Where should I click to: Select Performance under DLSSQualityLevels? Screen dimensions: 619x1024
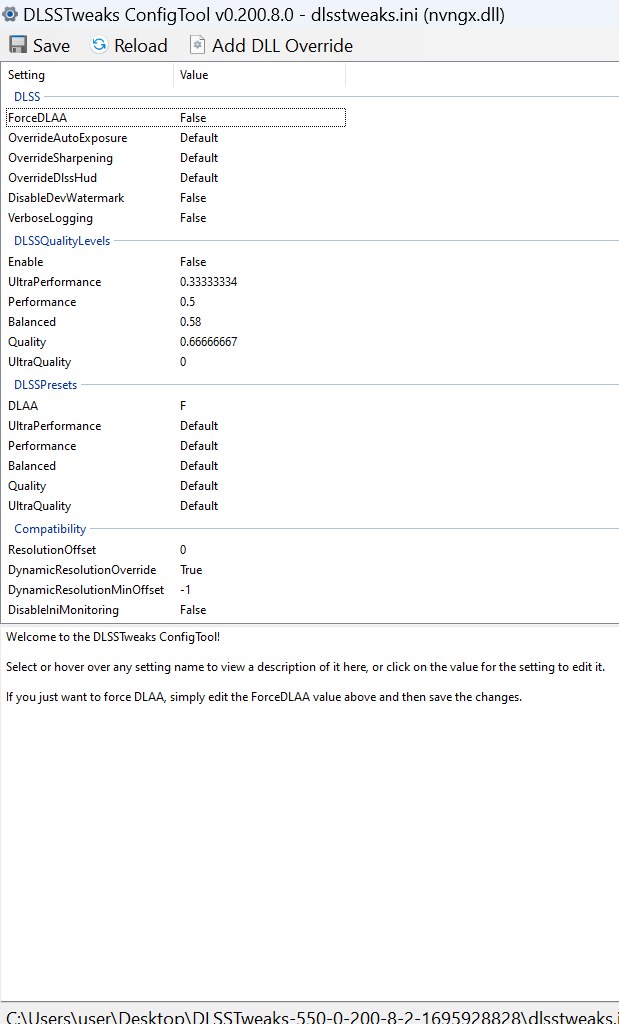point(42,302)
